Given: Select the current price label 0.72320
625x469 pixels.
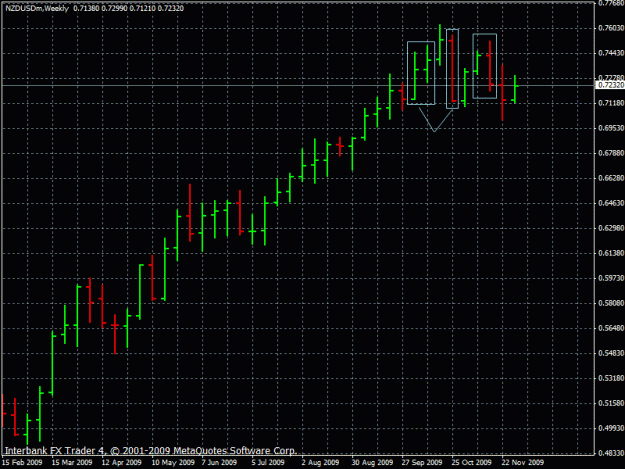Looking at the screenshot, I should (611, 85).
